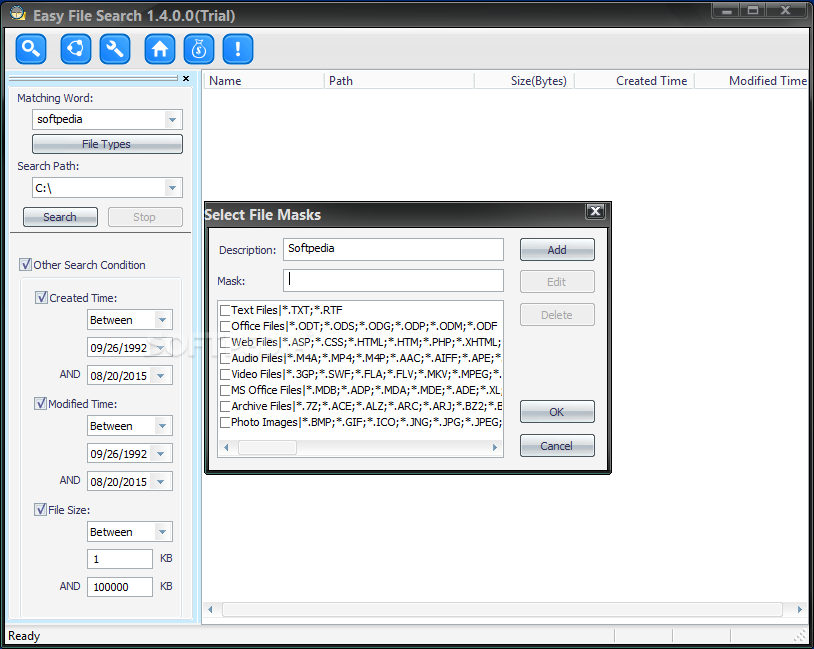Open the Search Path dropdown
Screen dimensions: 814x649
click(172, 188)
